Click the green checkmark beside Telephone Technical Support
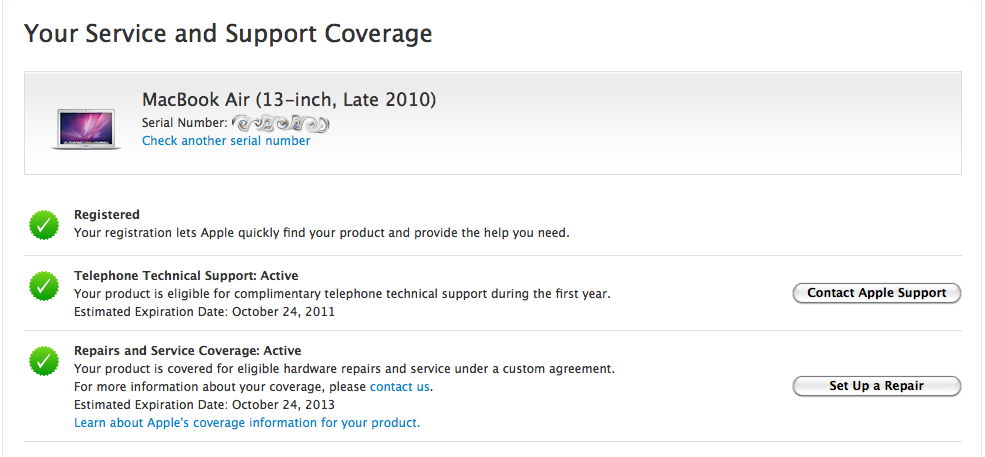The width and height of the screenshot is (985, 457). (x=43, y=286)
